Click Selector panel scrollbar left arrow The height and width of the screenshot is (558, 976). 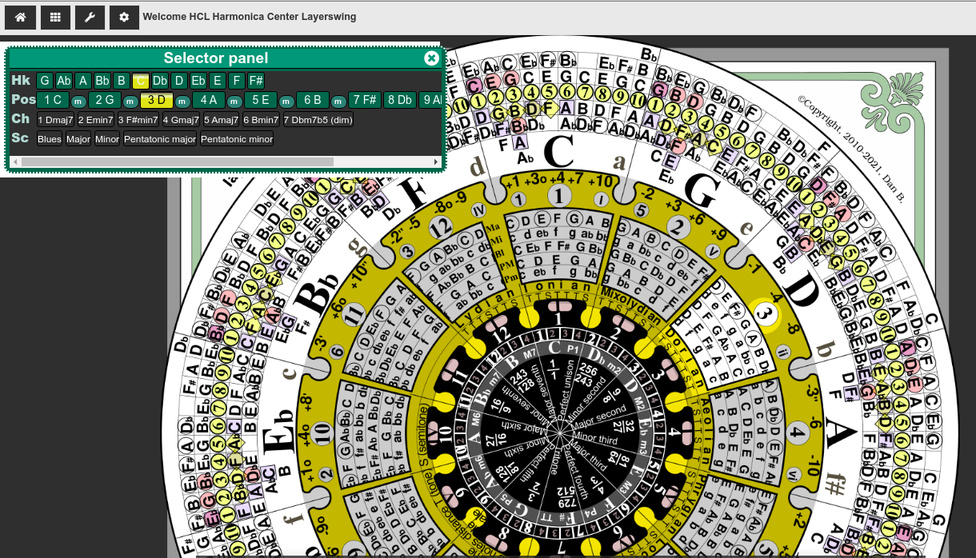click(16, 162)
